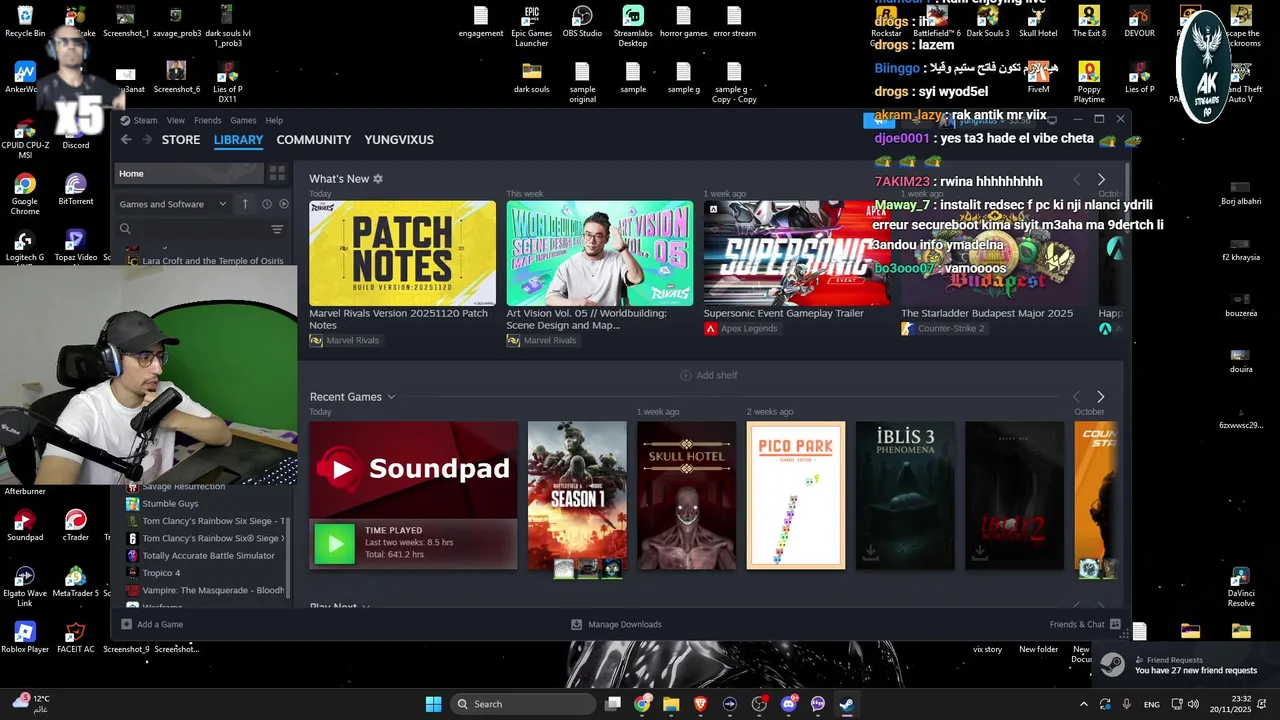Screen dimensions: 1280x720
Task: Select Vampire: The Masquerade in game list
Action: tap(206, 590)
